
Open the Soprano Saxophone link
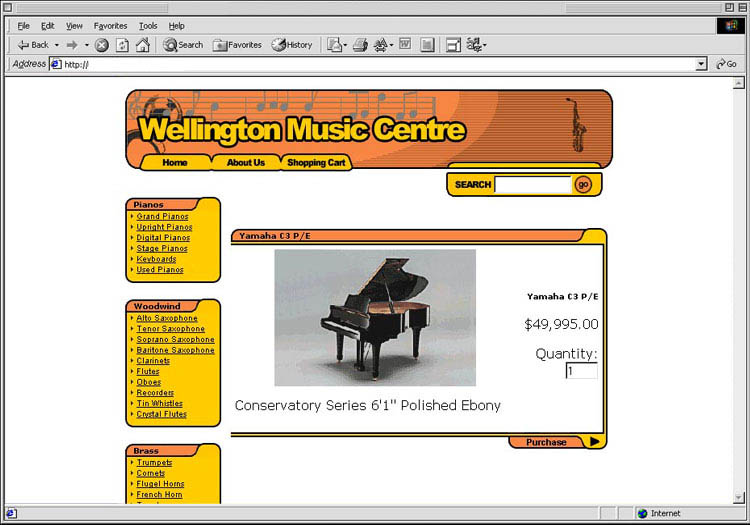[x=175, y=339]
